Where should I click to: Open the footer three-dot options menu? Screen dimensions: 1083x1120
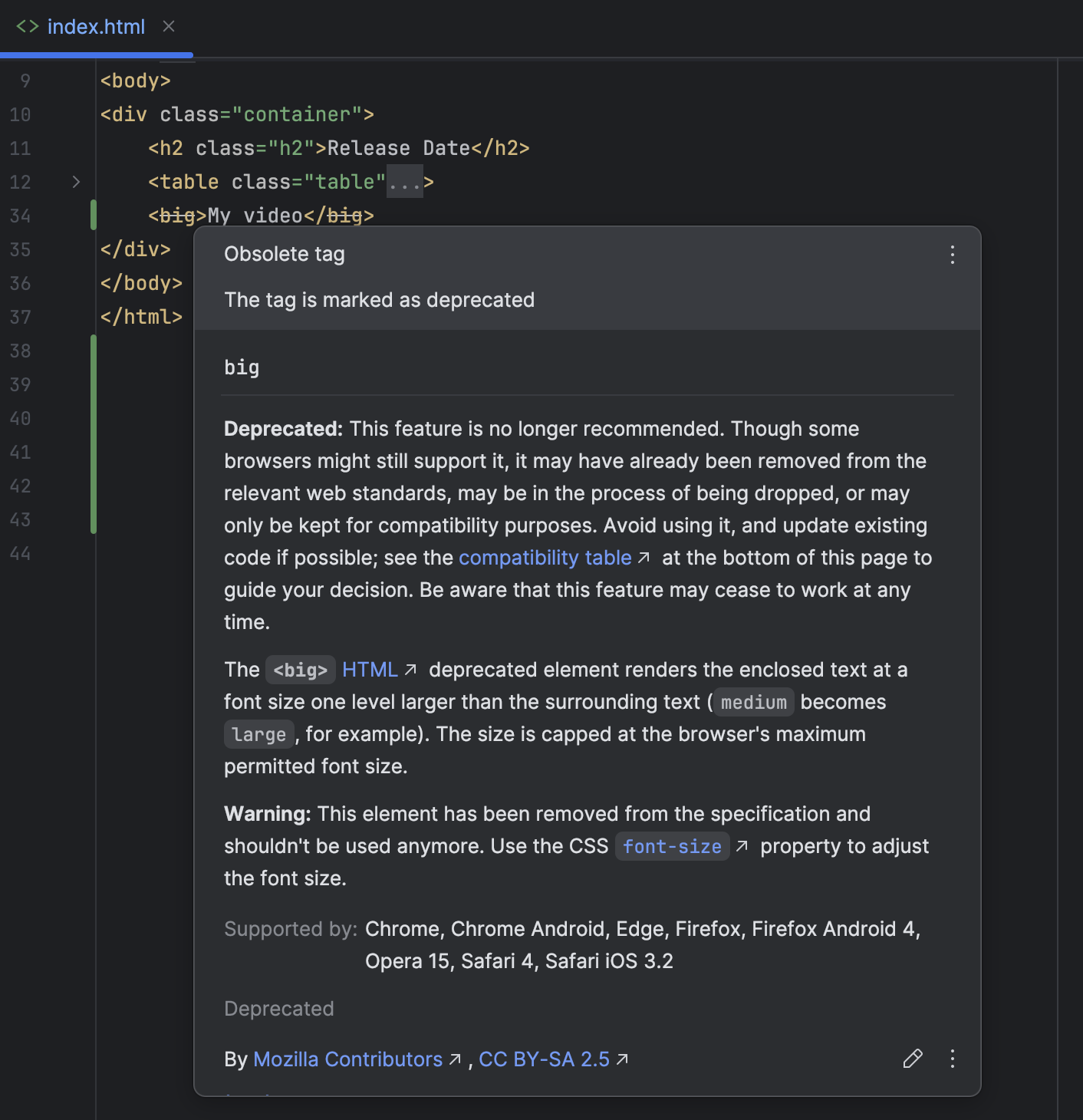point(953,1059)
